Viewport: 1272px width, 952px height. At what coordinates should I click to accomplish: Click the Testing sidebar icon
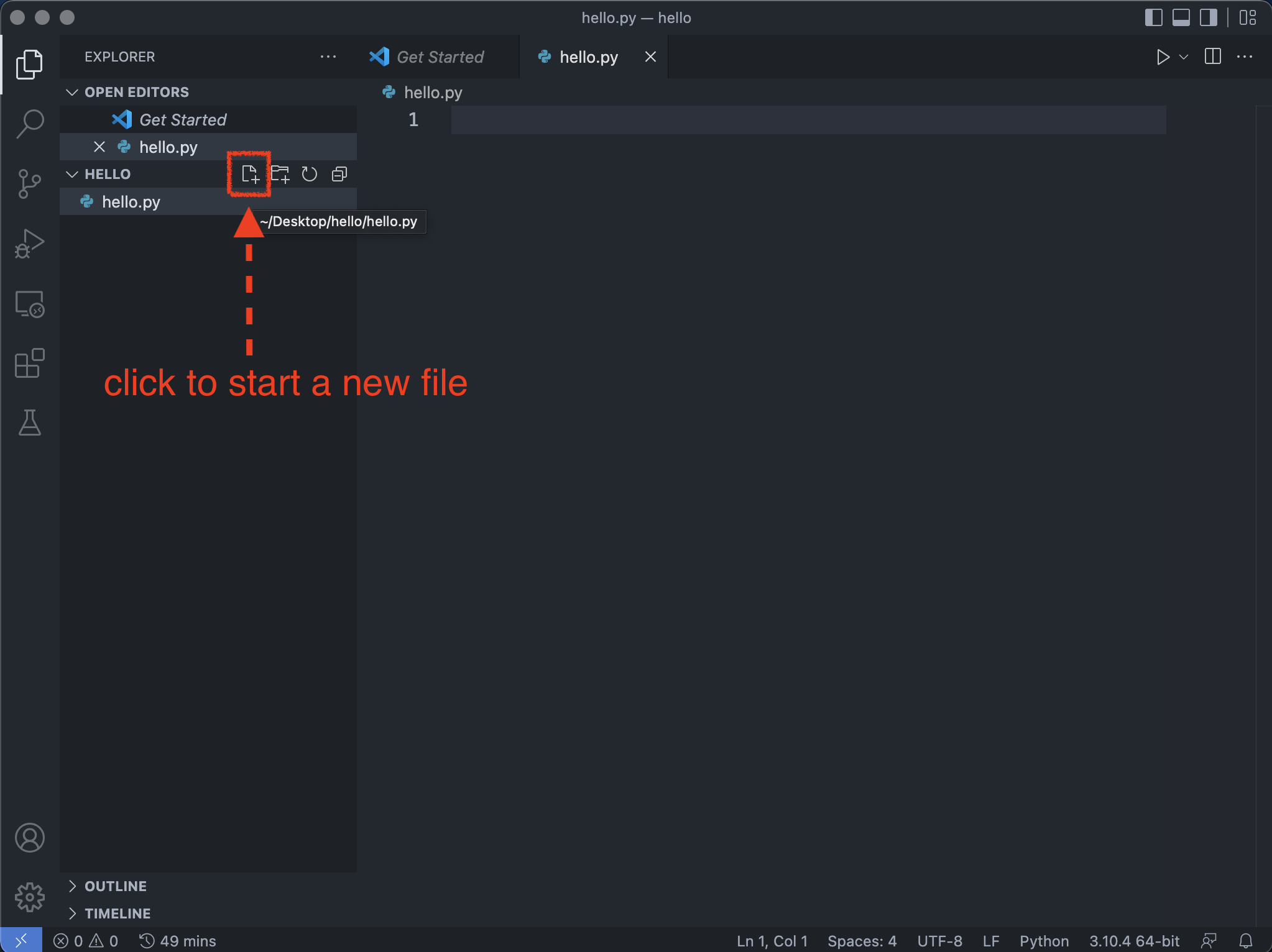coord(28,421)
